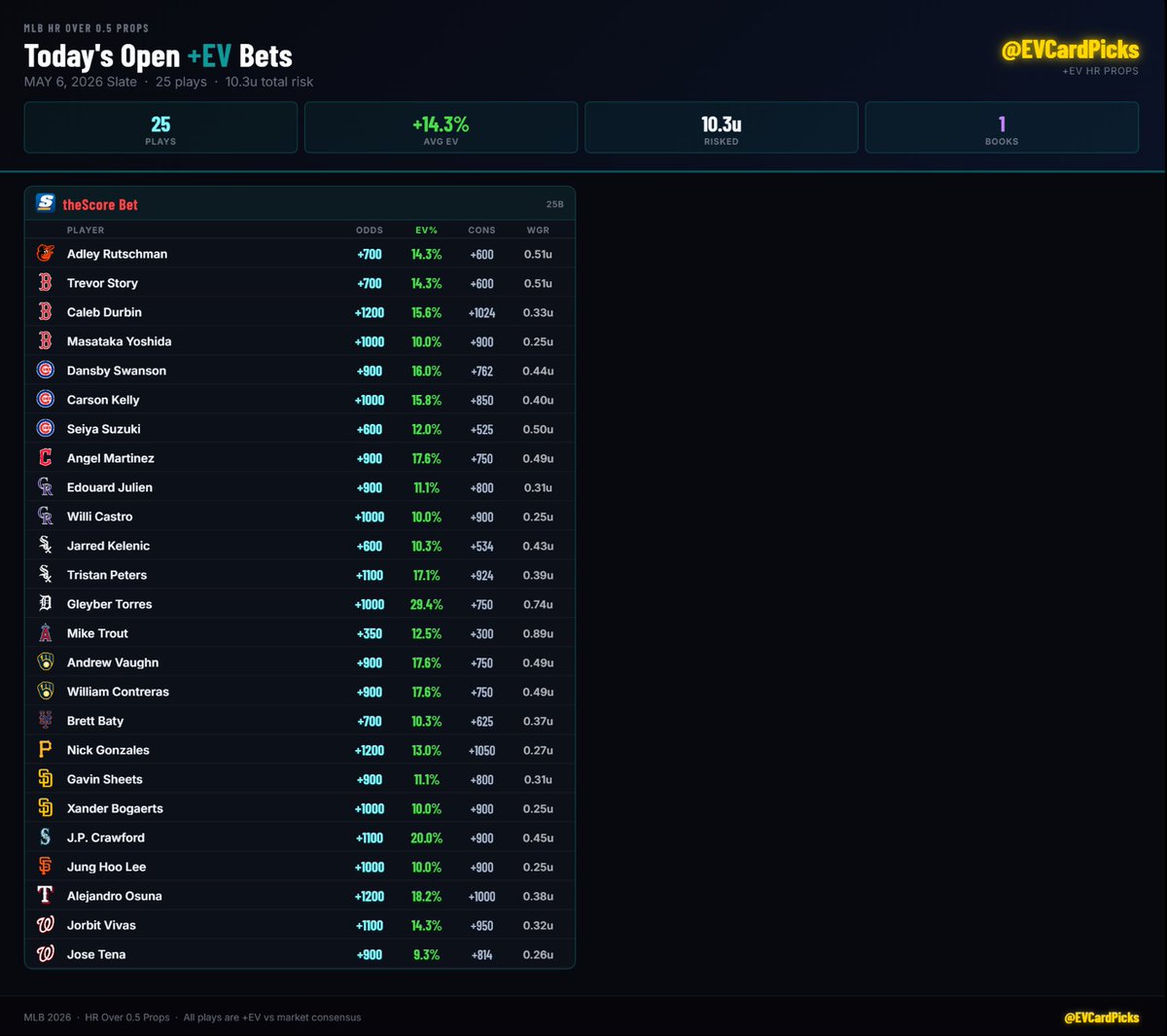Viewport: 1167px width, 1036px height.
Task: Click the 20.0% EV for J.P. Crawford
Action: (427, 838)
